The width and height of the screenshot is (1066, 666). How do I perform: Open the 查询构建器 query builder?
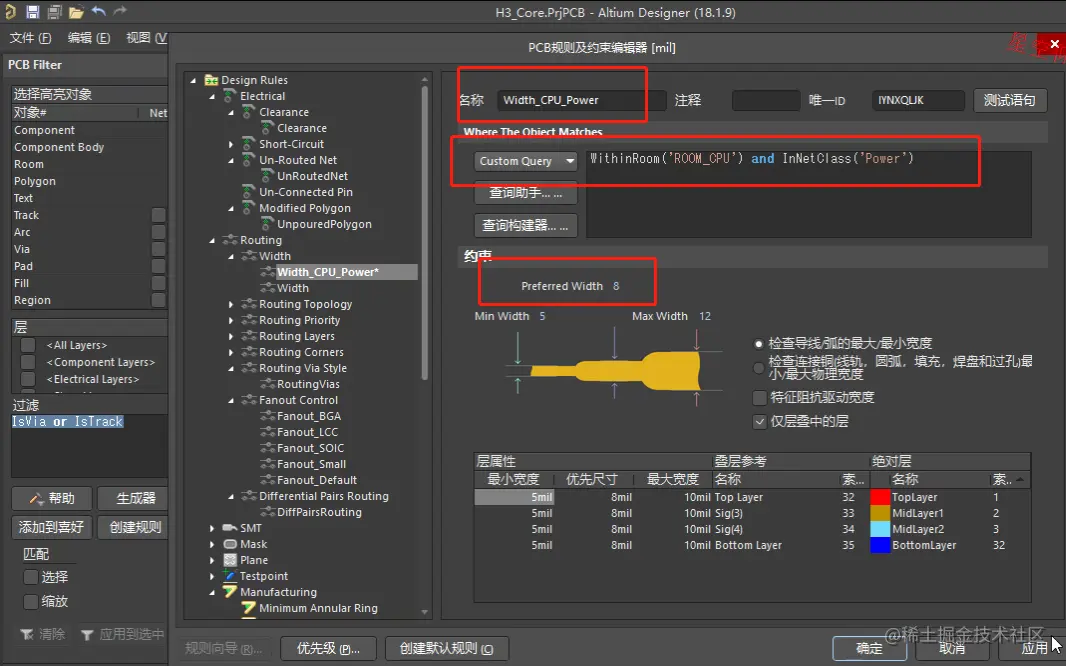pos(526,226)
